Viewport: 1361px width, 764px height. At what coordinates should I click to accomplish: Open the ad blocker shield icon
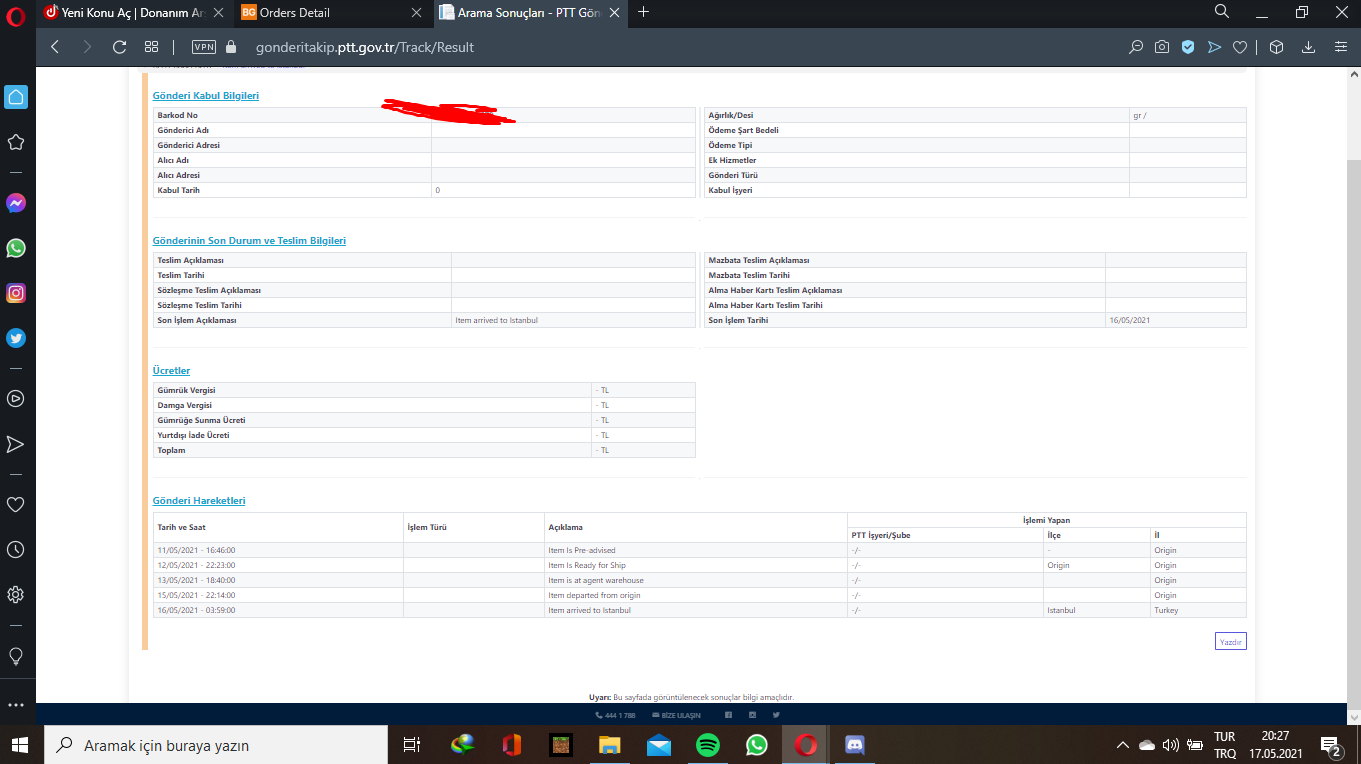point(1188,47)
